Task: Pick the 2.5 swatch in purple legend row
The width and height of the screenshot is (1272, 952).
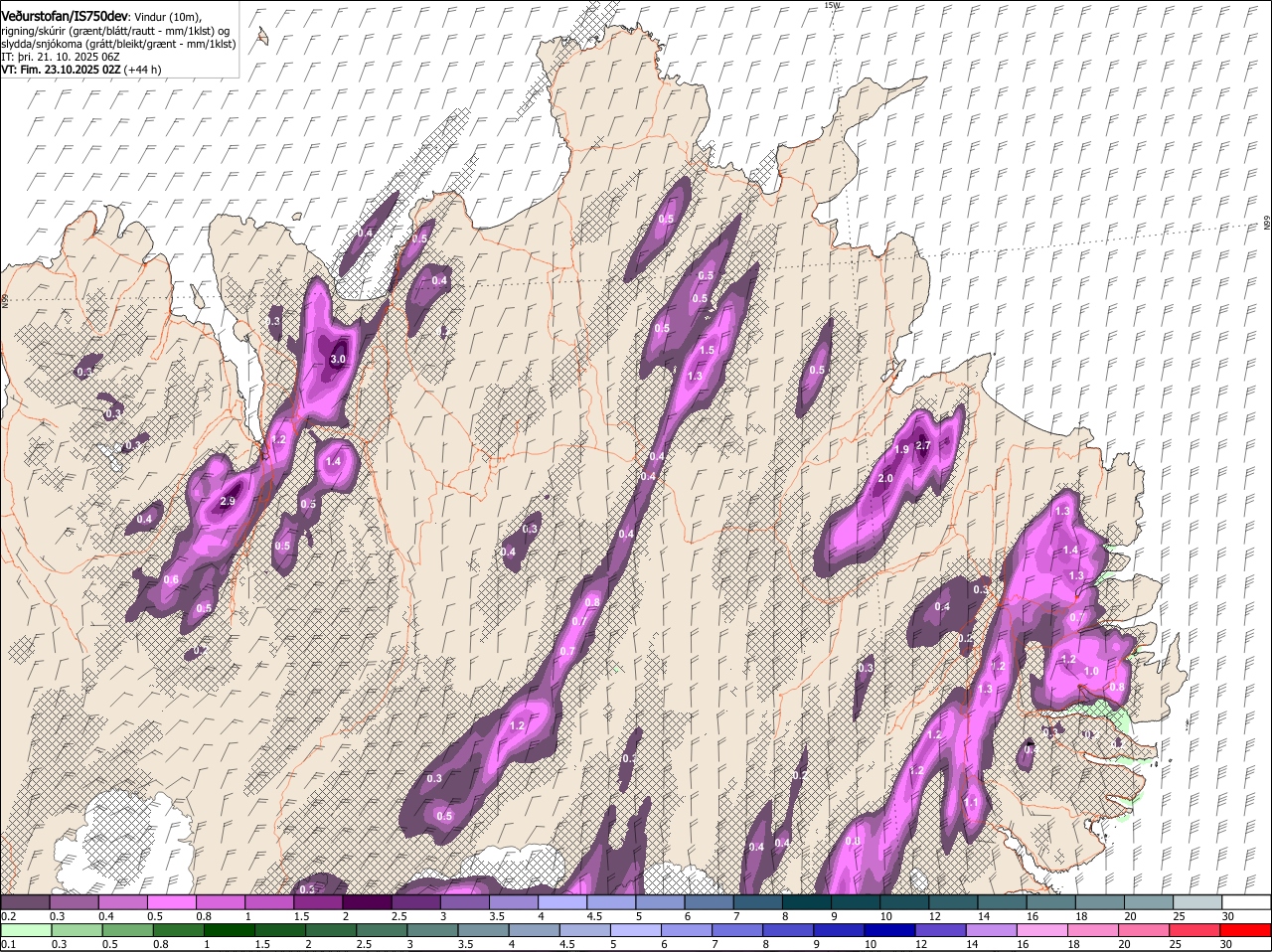Action: tap(415, 901)
